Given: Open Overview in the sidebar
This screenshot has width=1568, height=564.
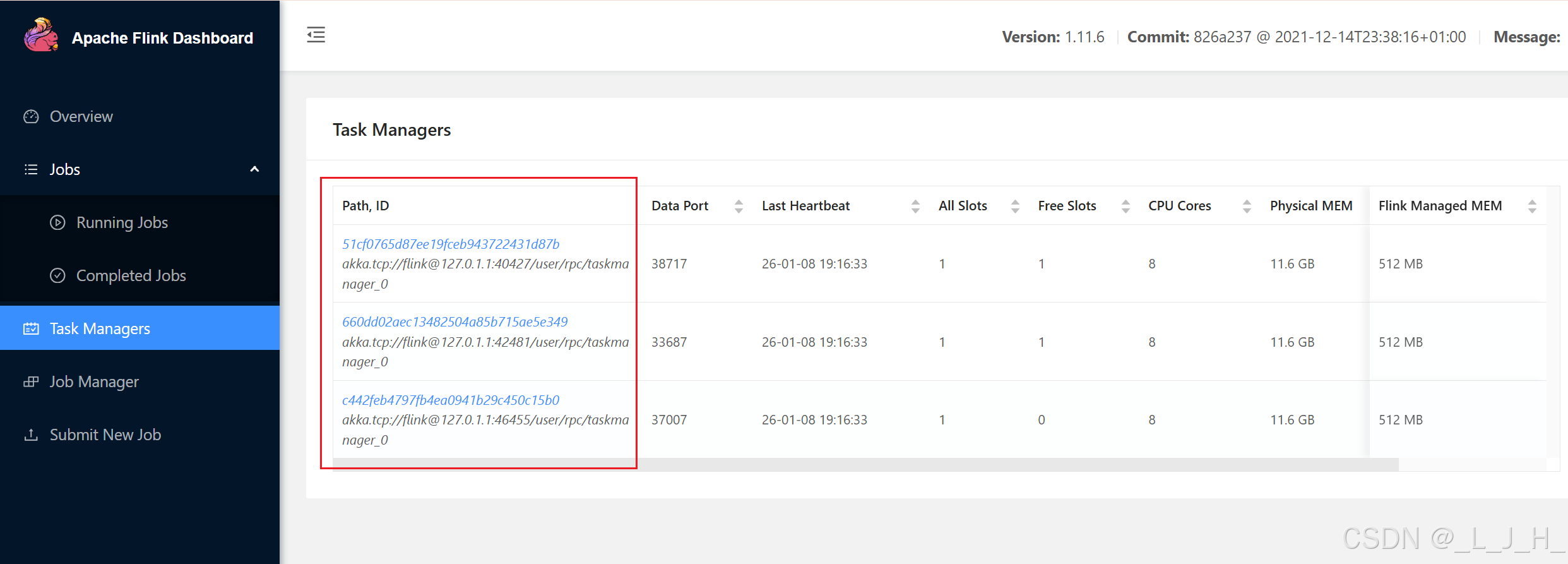Looking at the screenshot, I should 140,116.
